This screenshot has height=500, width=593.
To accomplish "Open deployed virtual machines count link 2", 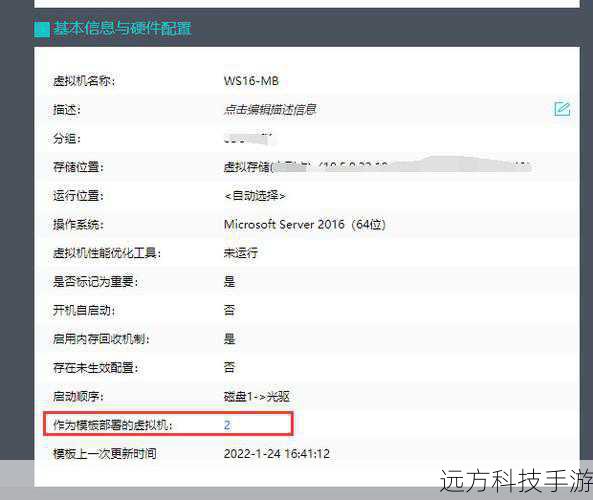I will click(x=227, y=425).
